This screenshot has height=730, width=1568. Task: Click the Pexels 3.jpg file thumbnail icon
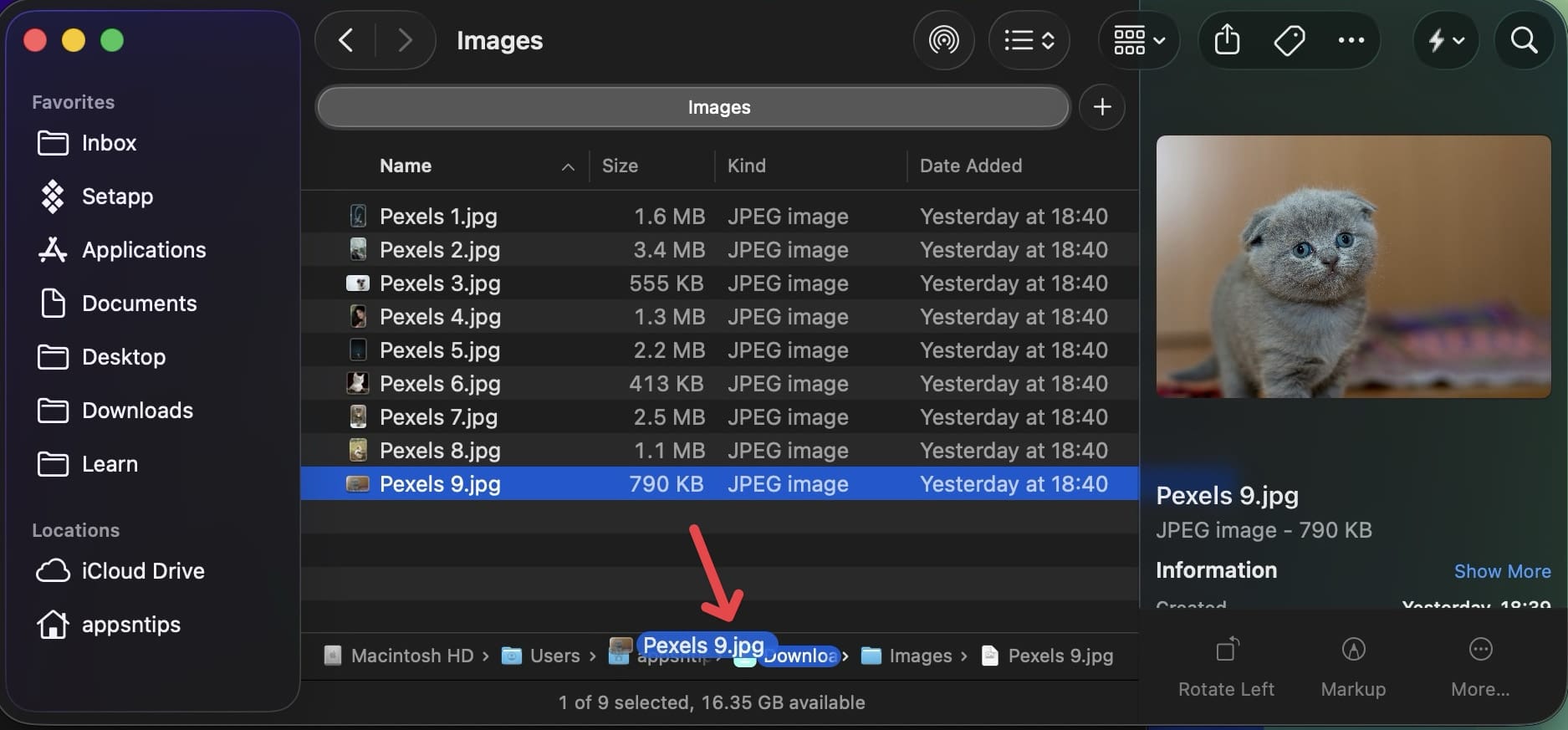tap(358, 283)
